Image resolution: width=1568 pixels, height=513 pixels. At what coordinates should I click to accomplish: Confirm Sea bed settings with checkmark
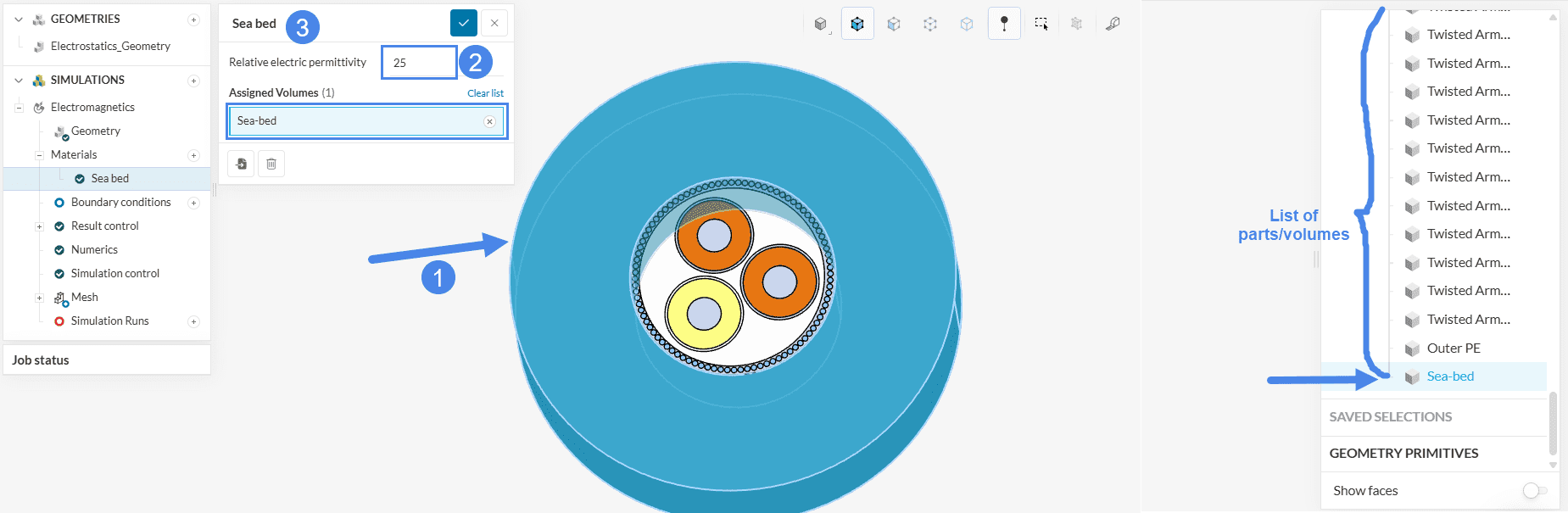pyautogui.click(x=464, y=23)
